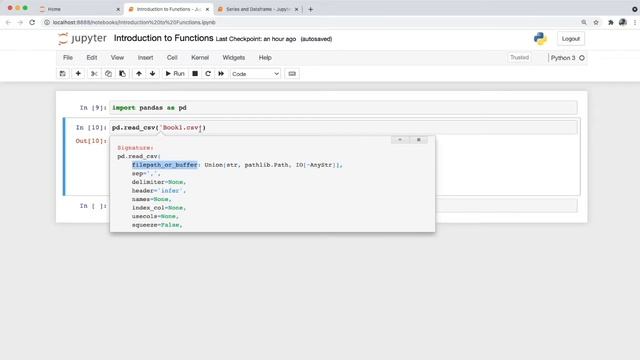640x360 pixels.
Task: Save notebook with the floppy disk icon
Action: click(62, 73)
